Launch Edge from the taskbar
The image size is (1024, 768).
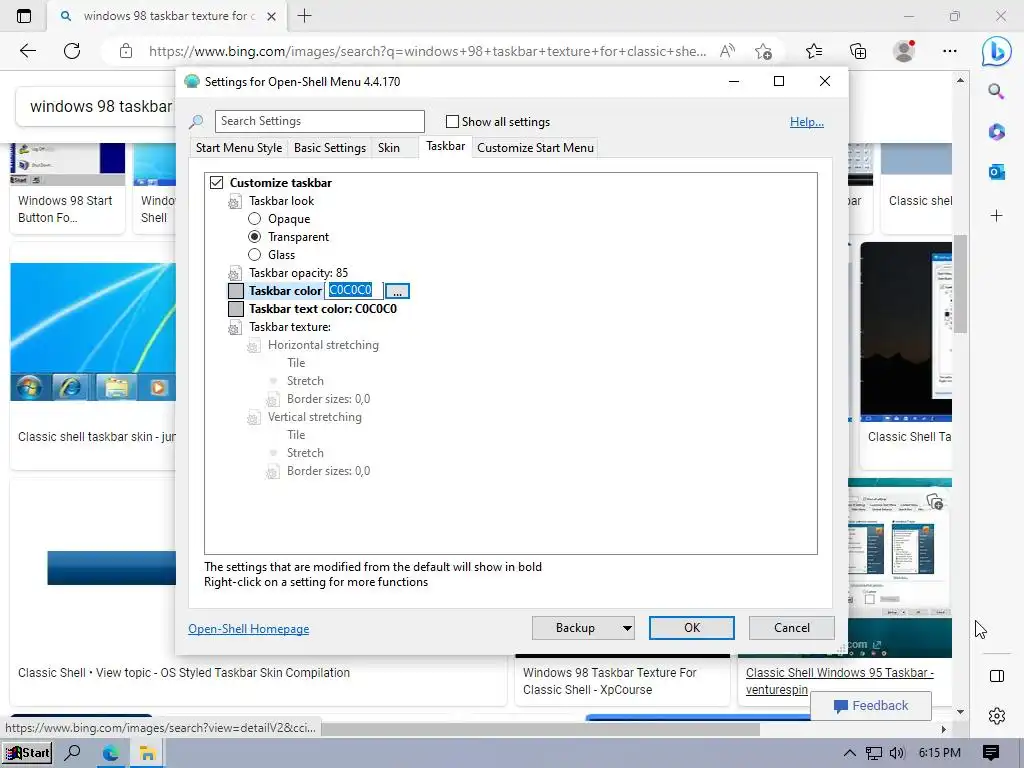click(x=110, y=753)
